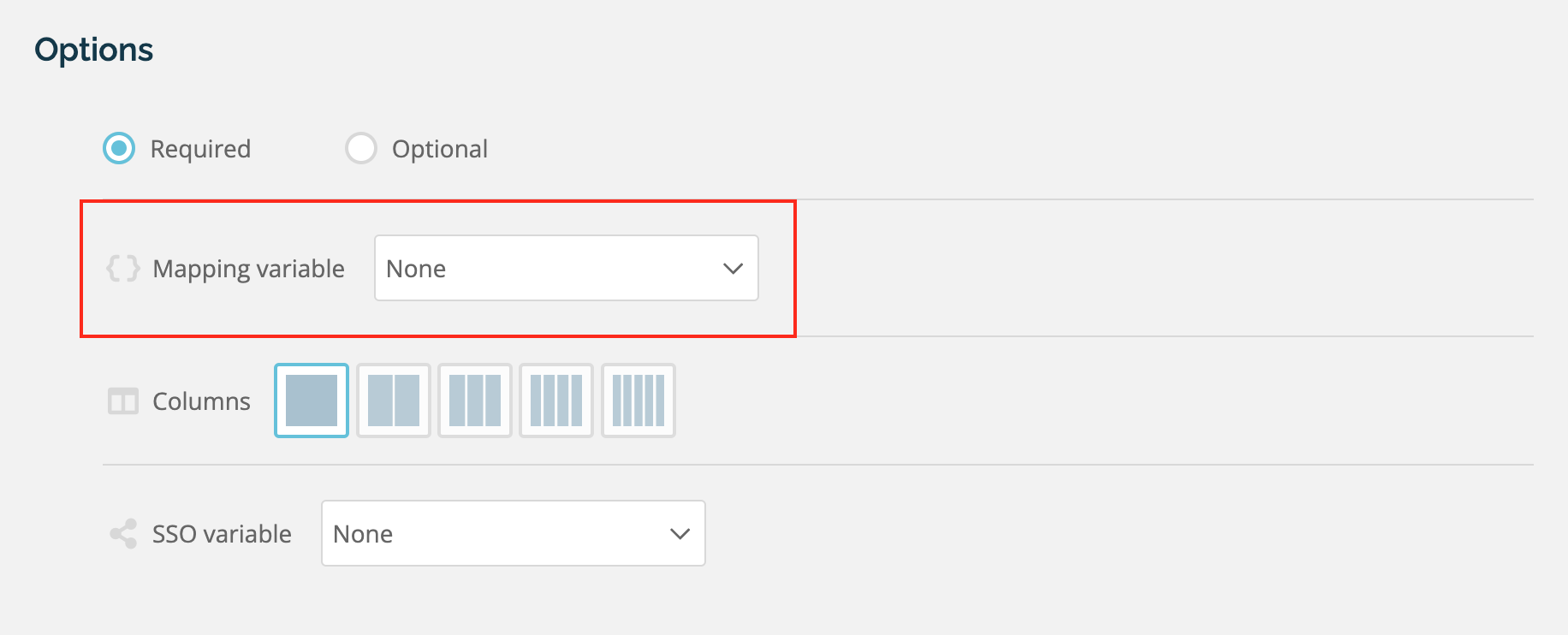Click the Required label text
Screen dimensions: 1568x635
point(200,149)
